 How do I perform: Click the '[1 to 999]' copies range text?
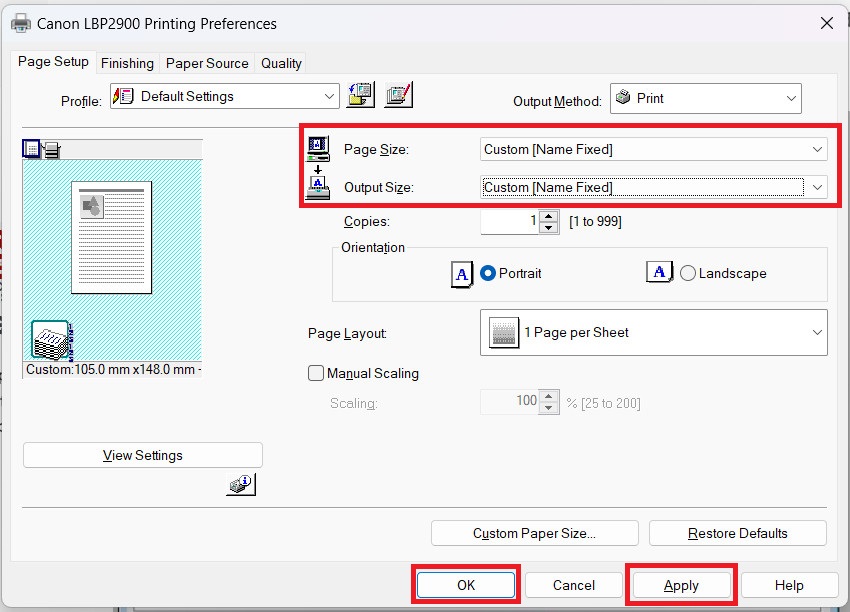tap(595, 221)
